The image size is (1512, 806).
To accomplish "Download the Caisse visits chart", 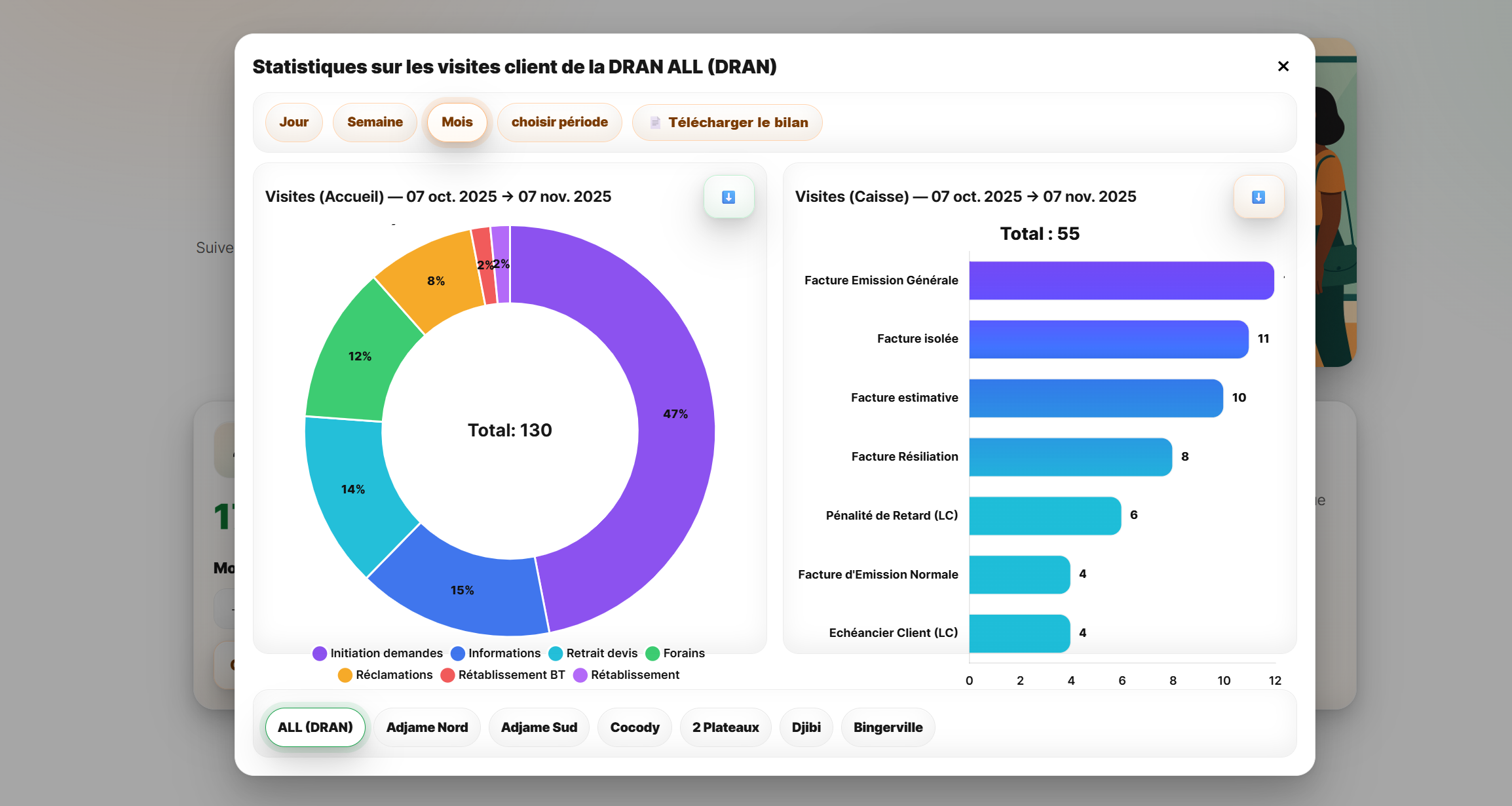I will pyautogui.click(x=1258, y=197).
